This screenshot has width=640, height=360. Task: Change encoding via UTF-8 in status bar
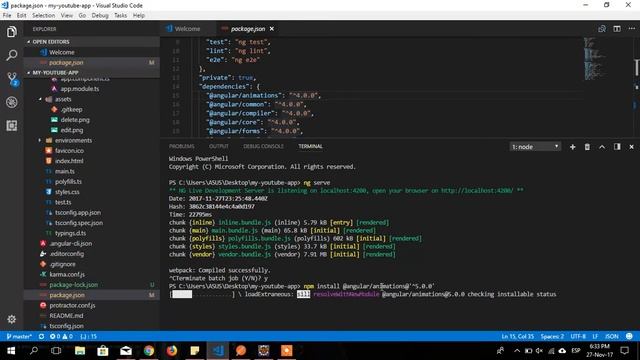pos(578,336)
